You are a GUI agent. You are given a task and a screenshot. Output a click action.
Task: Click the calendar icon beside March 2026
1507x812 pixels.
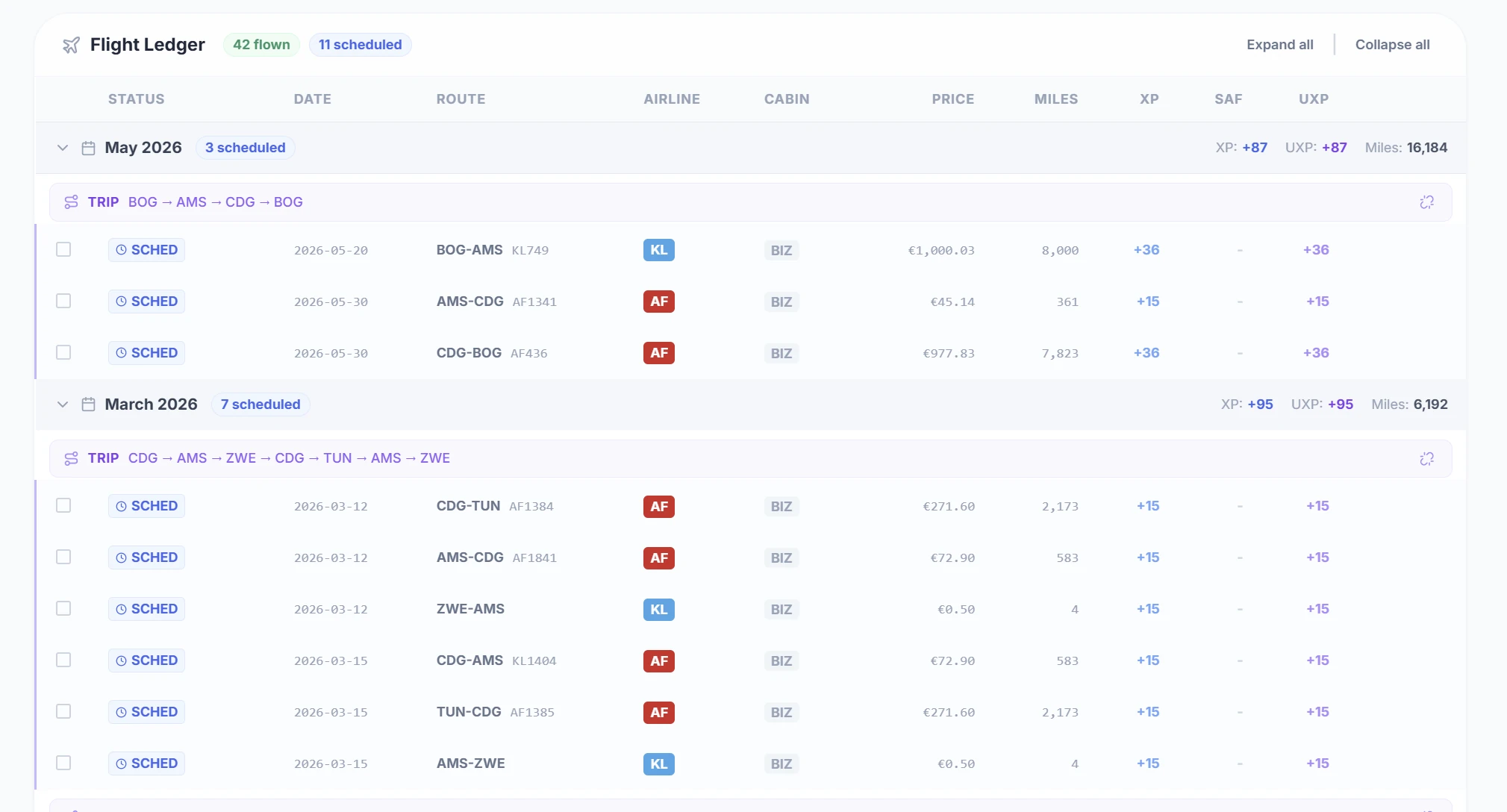click(88, 404)
